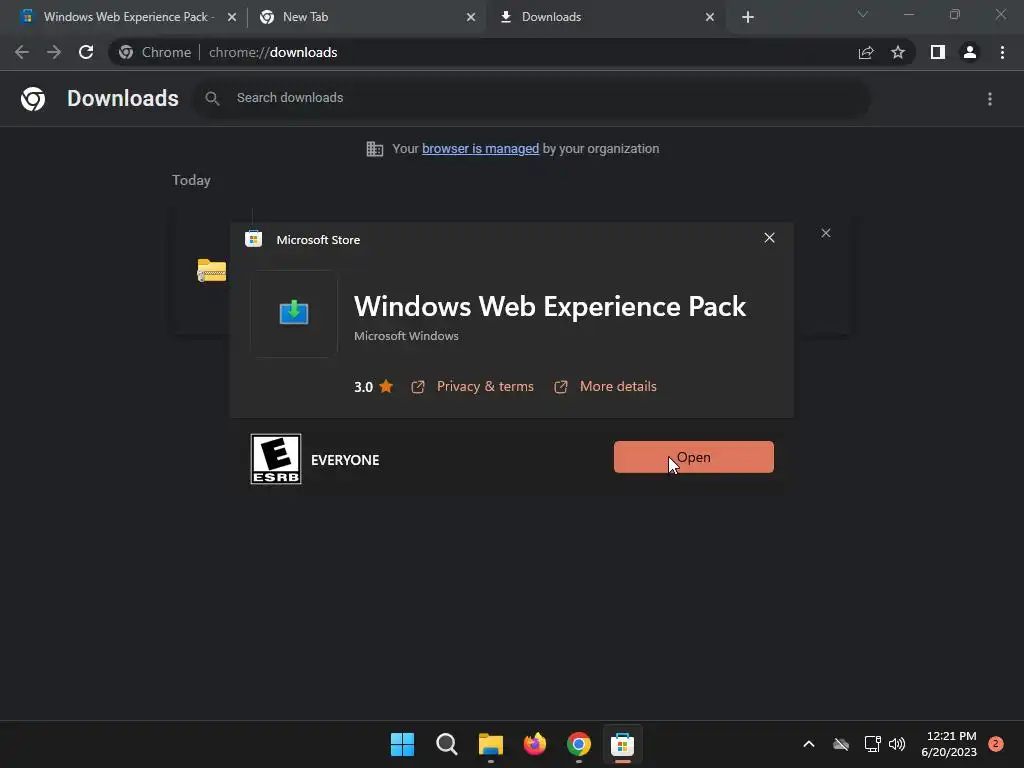The image size is (1024, 768).
Task: Open Firefox from the taskbar
Action: [x=535, y=744]
